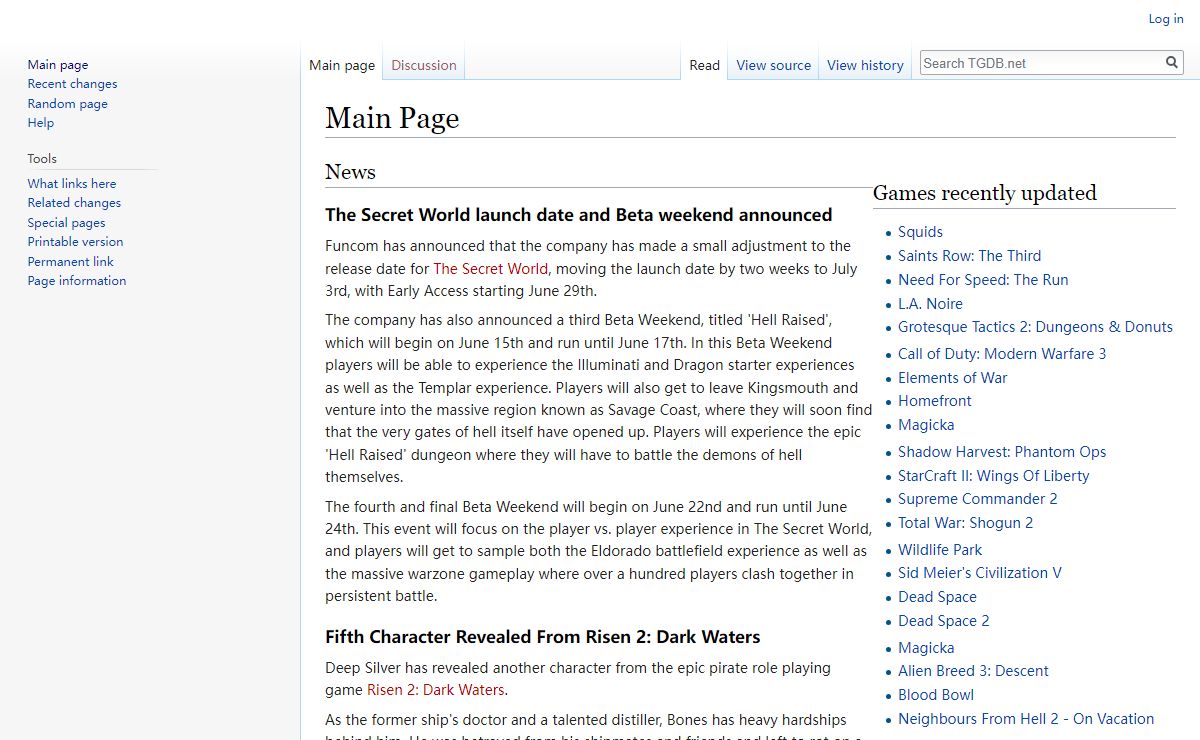The image size is (1200, 740).
Task: Open Recent changes in sidebar
Action: click(x=72, y=84)
